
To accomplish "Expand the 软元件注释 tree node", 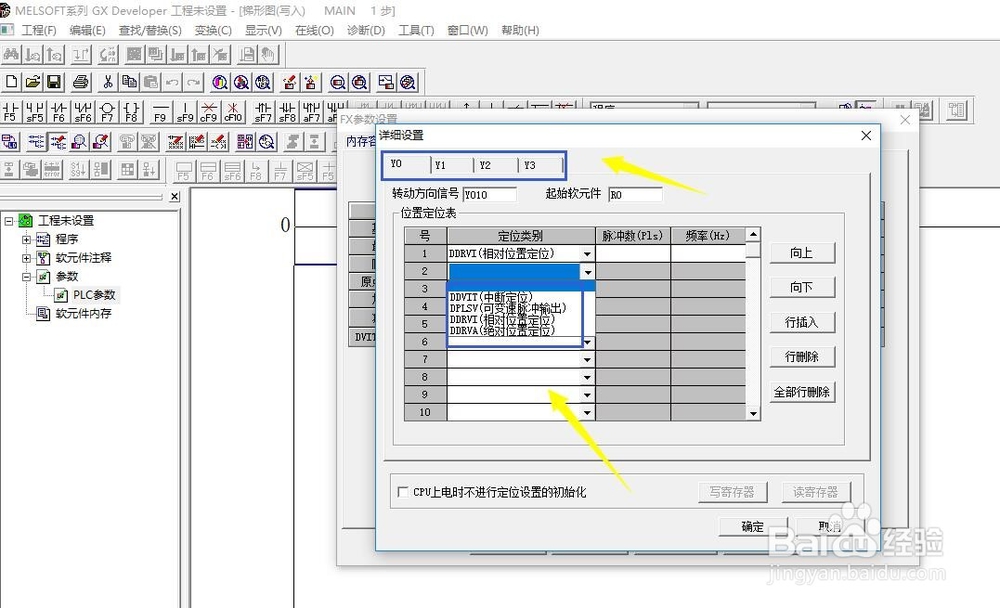I will 26,258.
